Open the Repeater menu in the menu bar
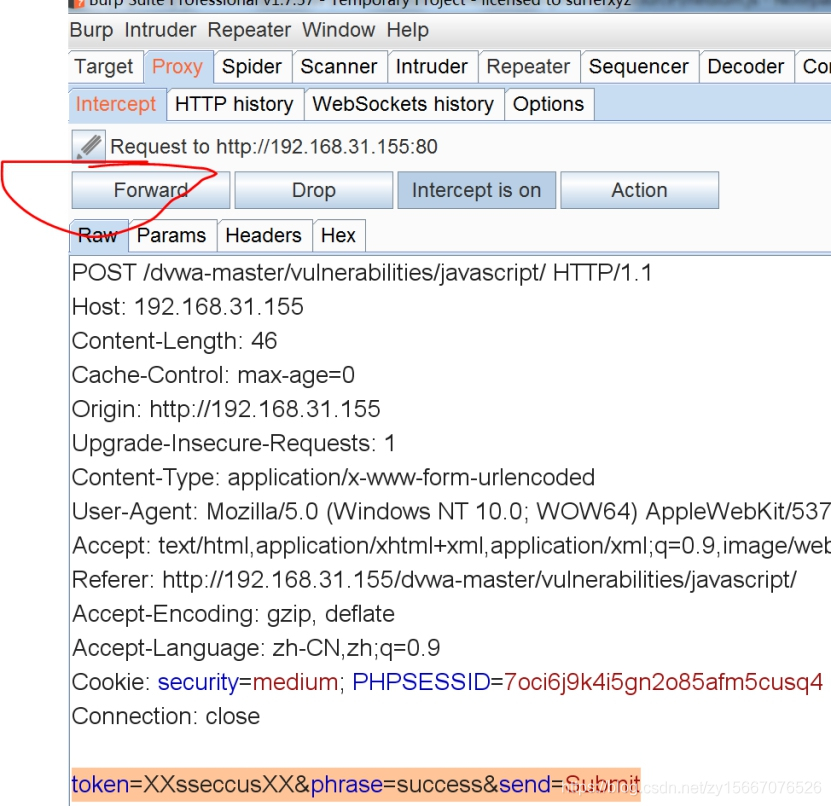831x806 pixels. pyautogui.click(x=249, y=30)
